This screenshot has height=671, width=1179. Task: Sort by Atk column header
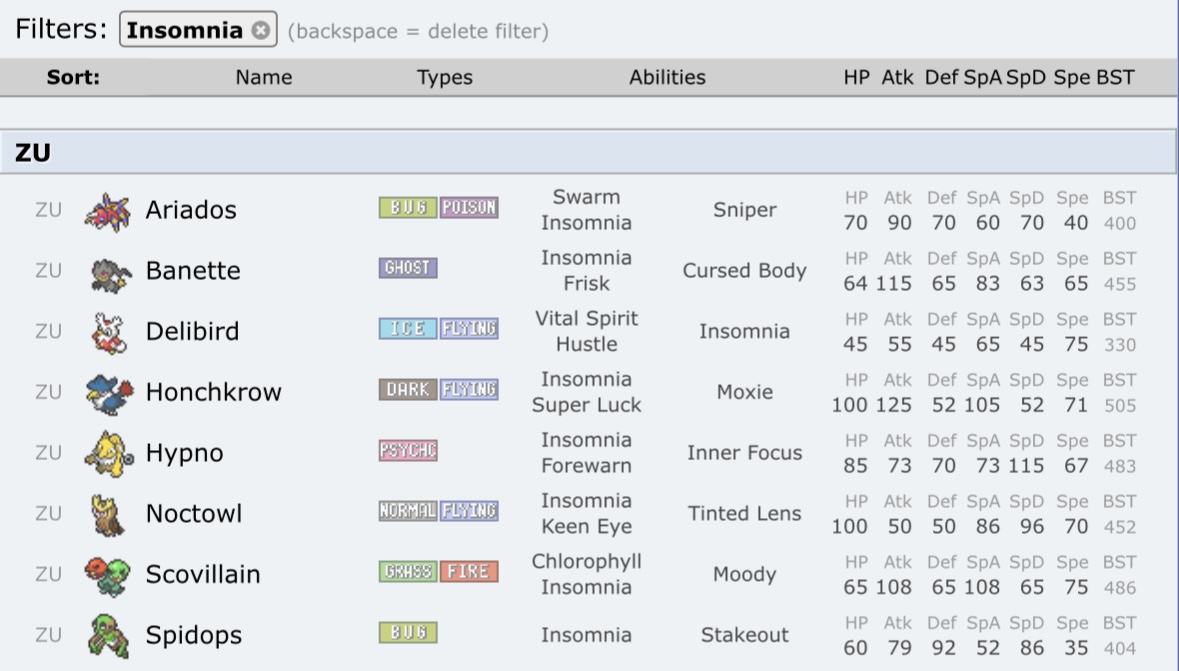(897, 77)
